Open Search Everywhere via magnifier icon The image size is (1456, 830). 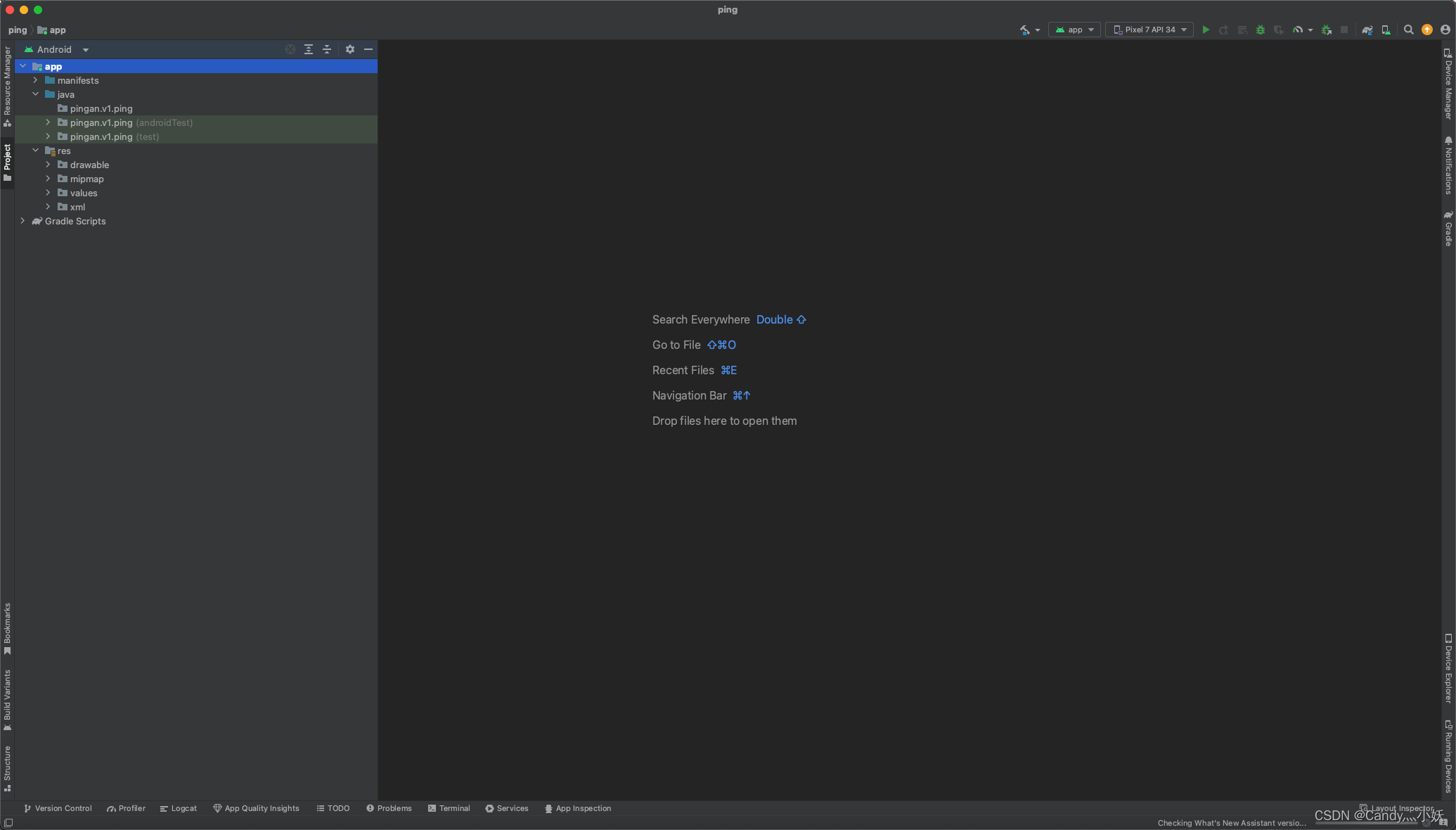point(1409,30)
